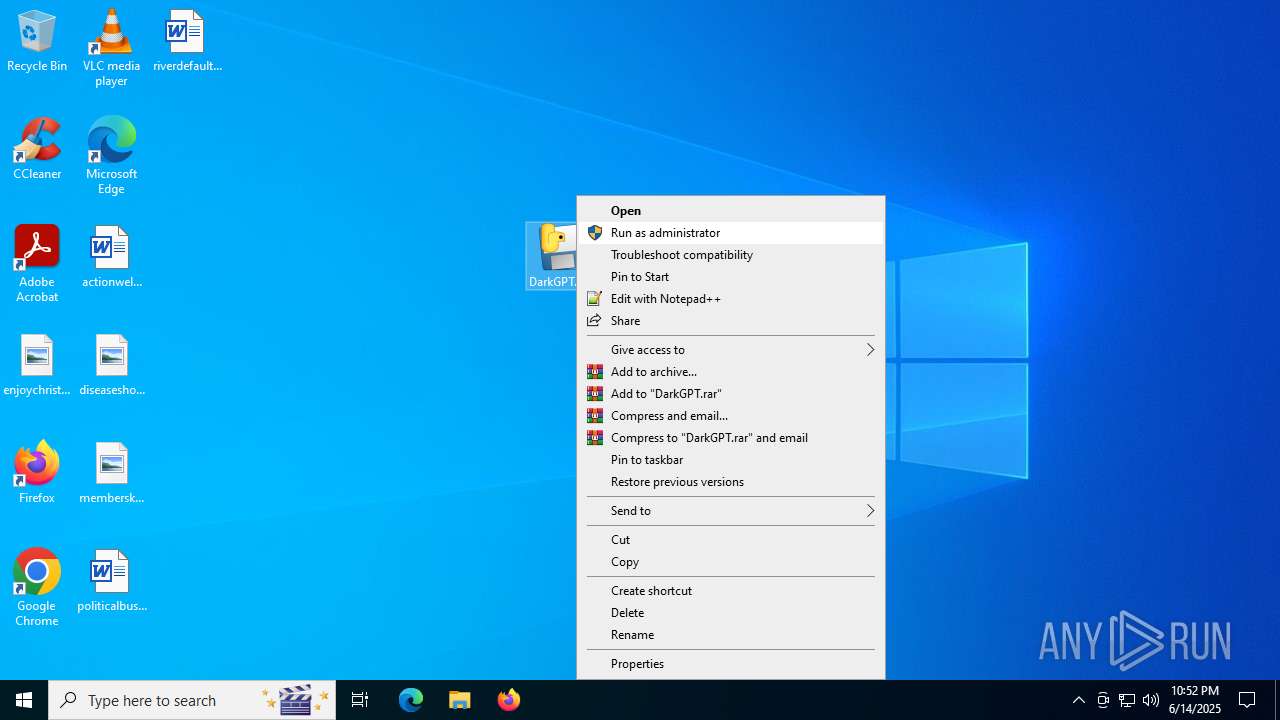This screenshot has height=720, width=1280.
Task: Open Task View in taskbar
Action: pos(360,700)
